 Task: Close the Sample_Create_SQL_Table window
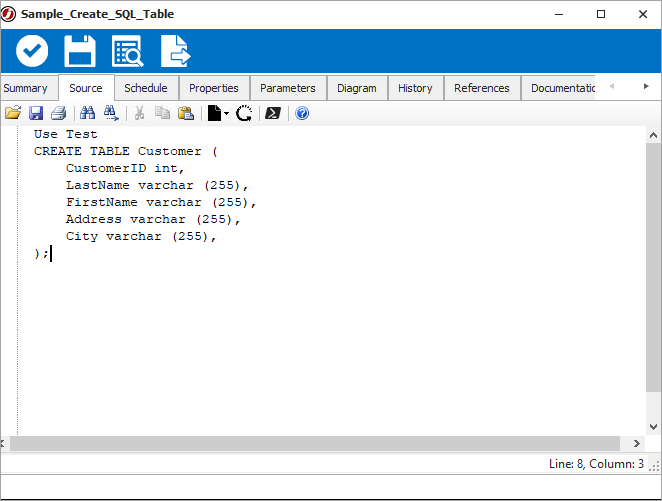tap(643, 14)
